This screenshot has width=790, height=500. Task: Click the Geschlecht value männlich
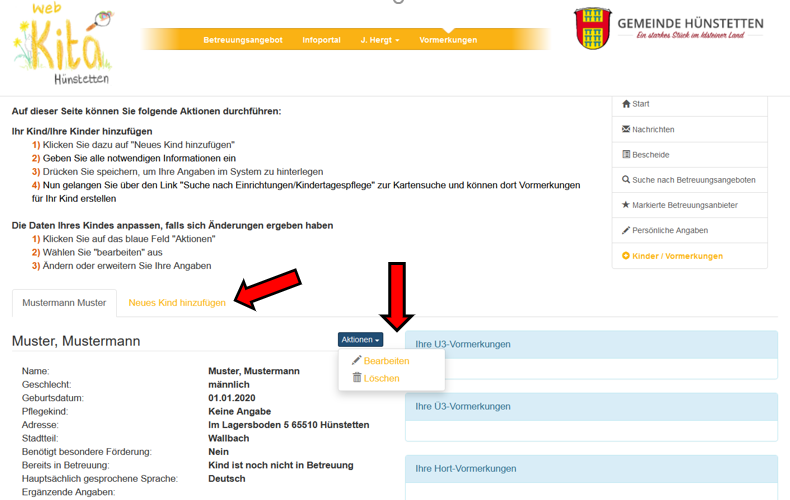tap(229, 385)
